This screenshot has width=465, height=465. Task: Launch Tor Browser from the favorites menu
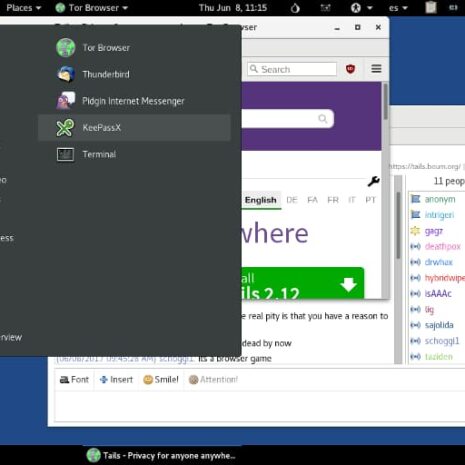point(134,48)
